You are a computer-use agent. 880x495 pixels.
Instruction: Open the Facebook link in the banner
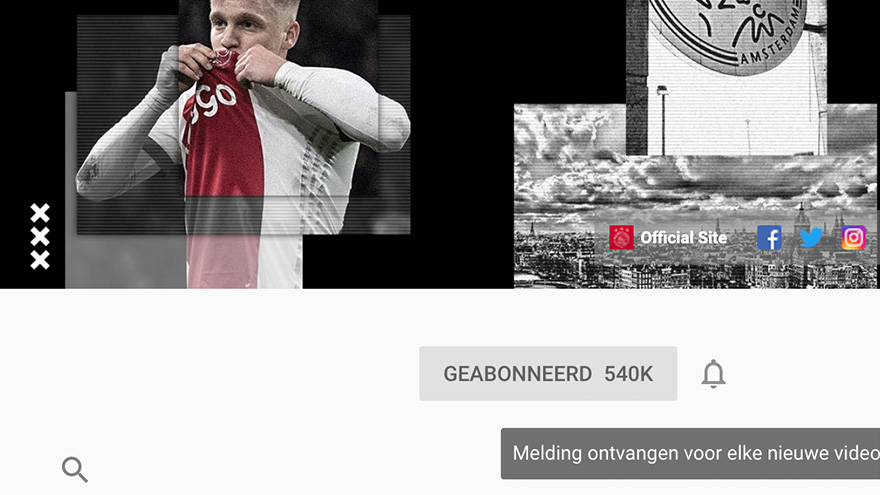click(x=769, y=238)
